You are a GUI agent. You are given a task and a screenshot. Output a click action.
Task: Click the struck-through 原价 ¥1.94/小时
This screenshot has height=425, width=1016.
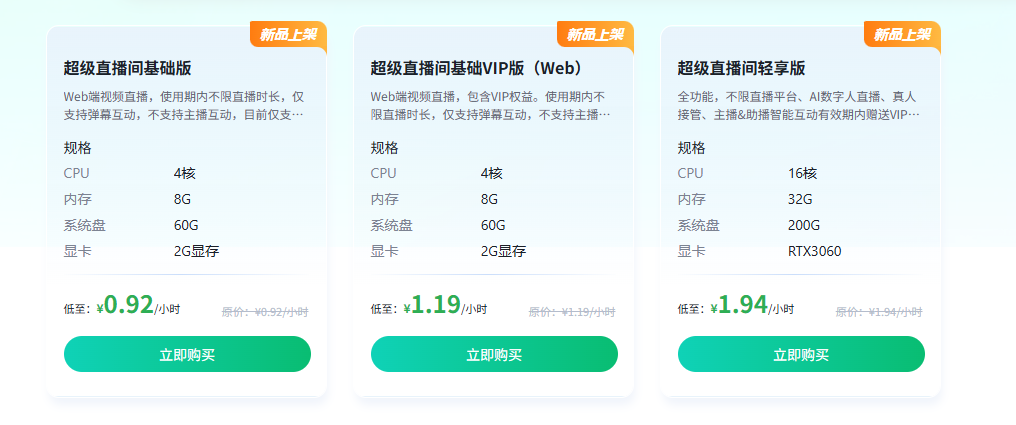(x=879, y=312)
